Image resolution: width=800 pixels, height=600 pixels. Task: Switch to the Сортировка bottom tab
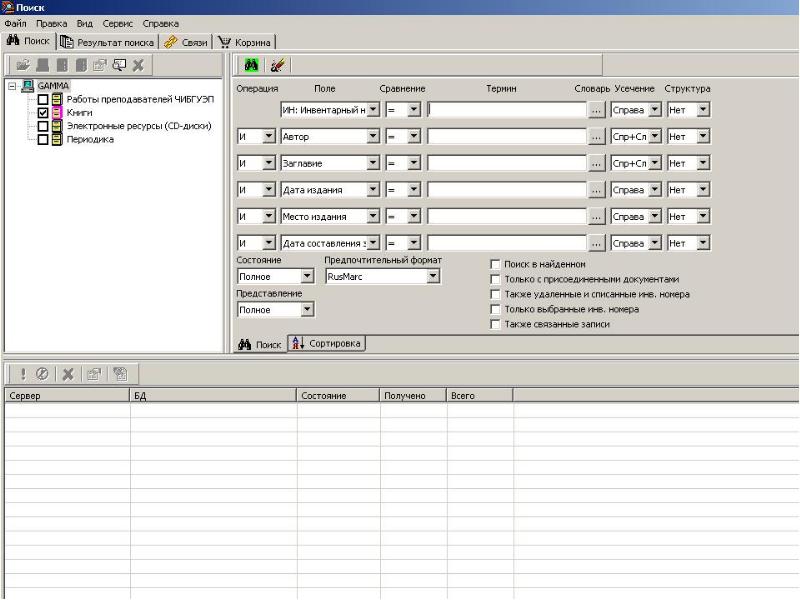coord(327,343)
